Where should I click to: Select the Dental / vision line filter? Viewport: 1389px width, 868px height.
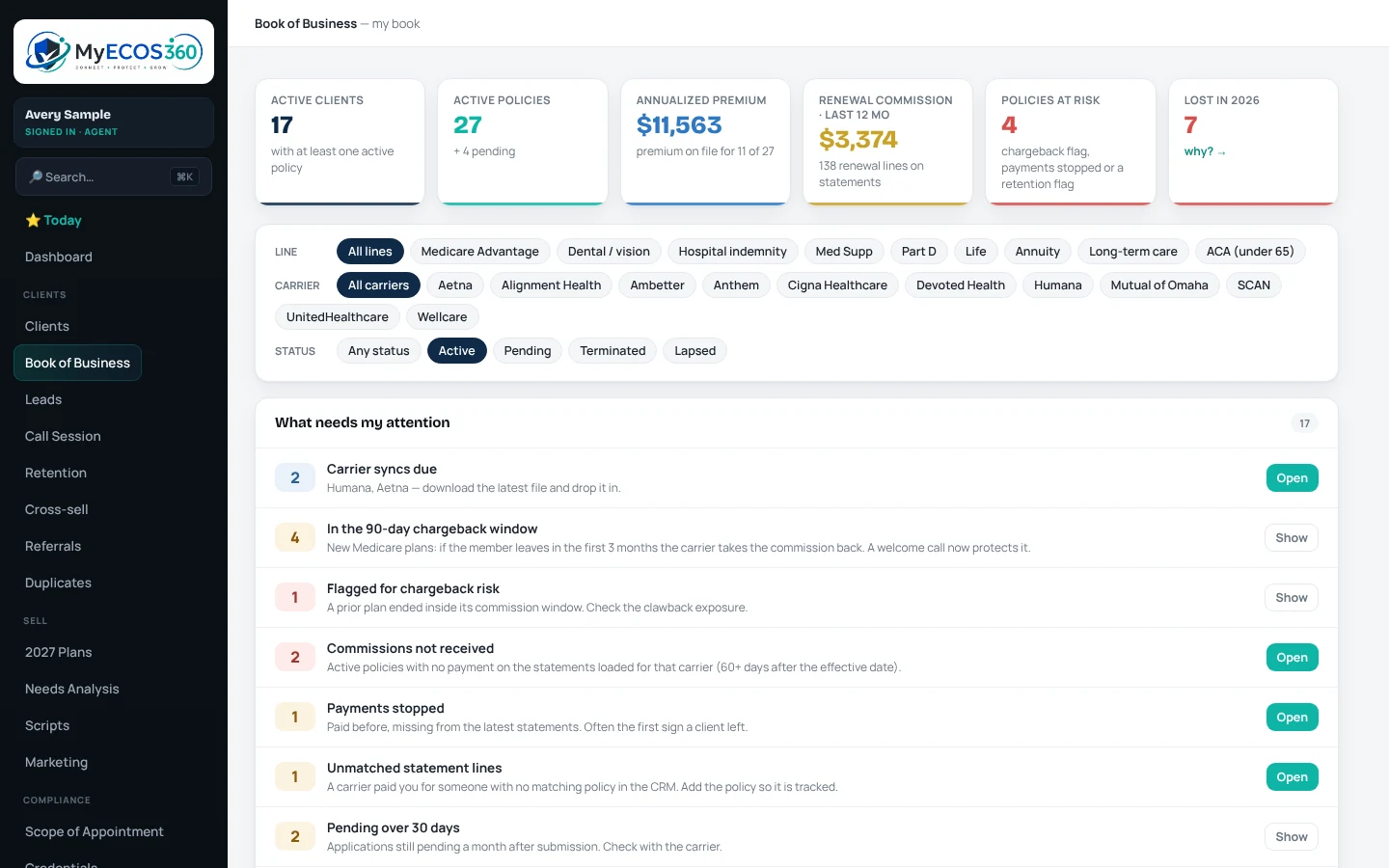click(609, 252)
